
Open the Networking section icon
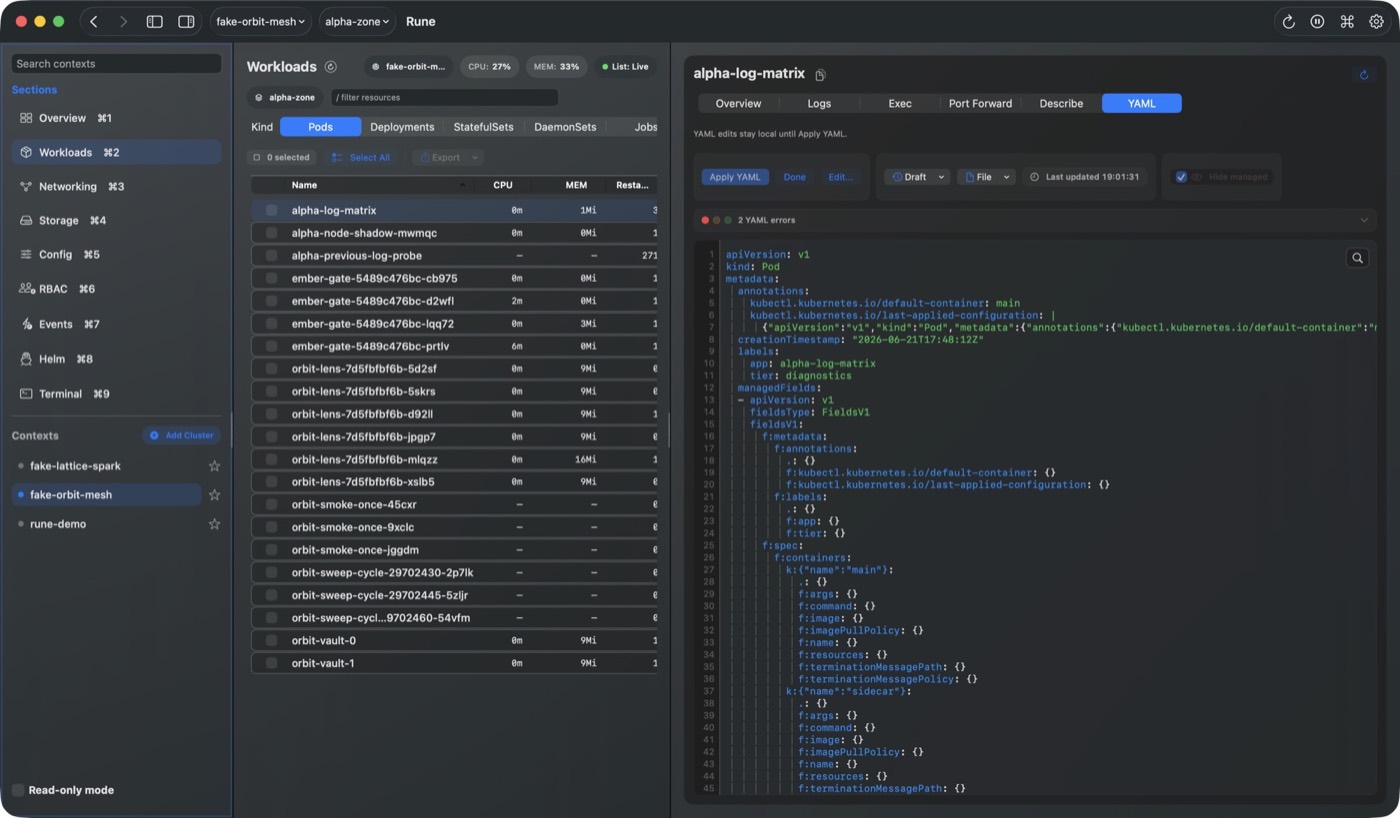[x=26, y=187]
